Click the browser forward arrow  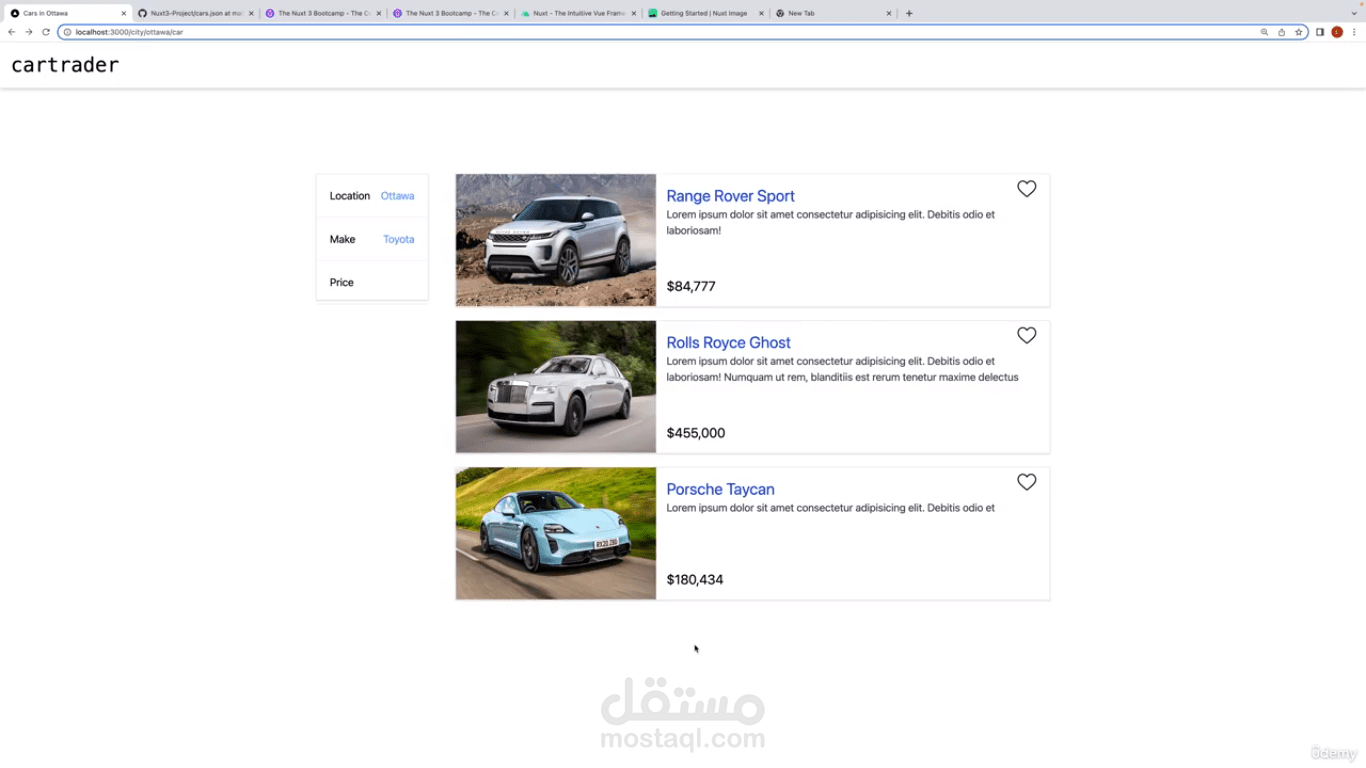pyautogui.click(x=28, y=32)
